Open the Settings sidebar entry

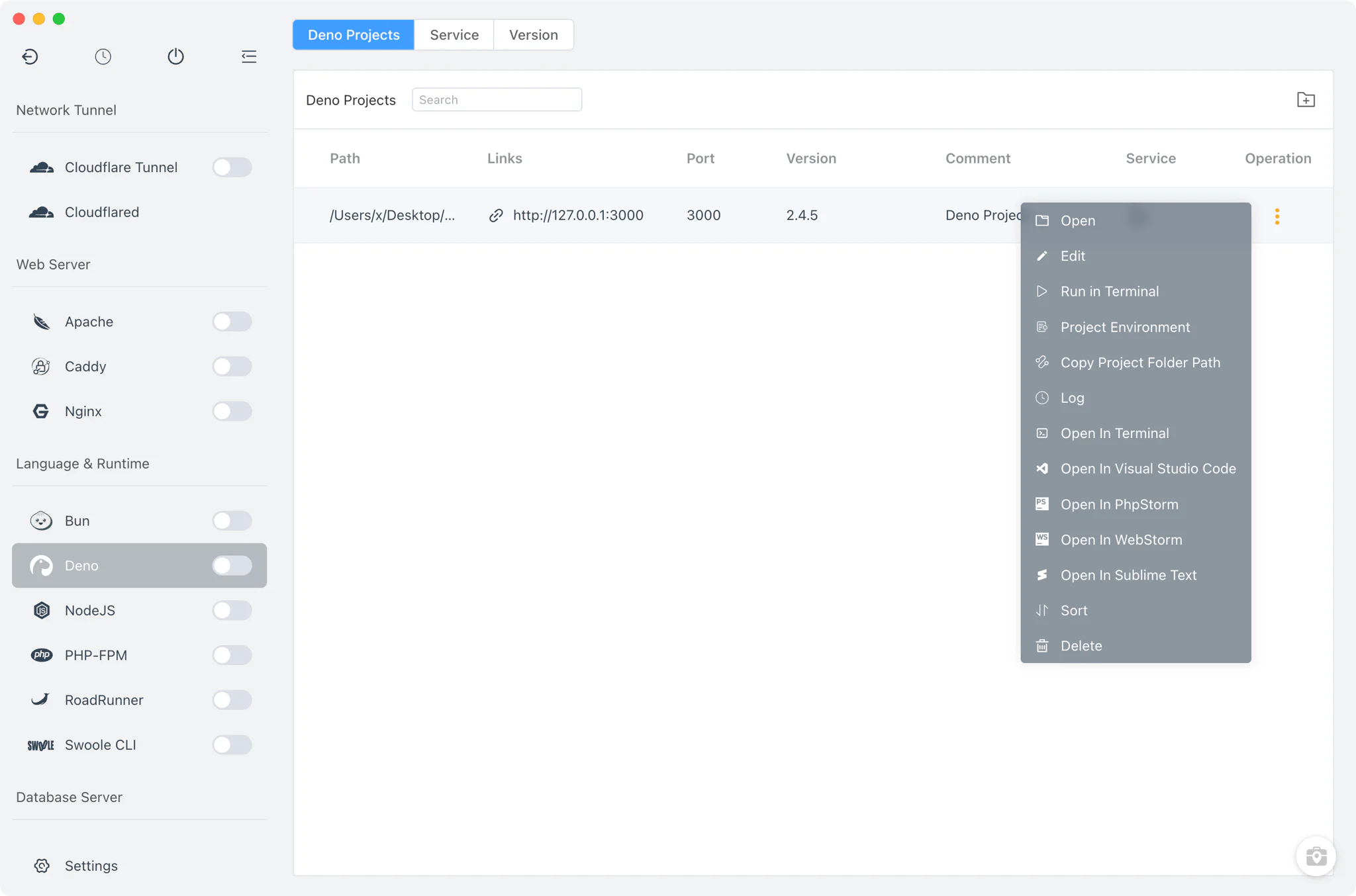click(x=139, y=866)
